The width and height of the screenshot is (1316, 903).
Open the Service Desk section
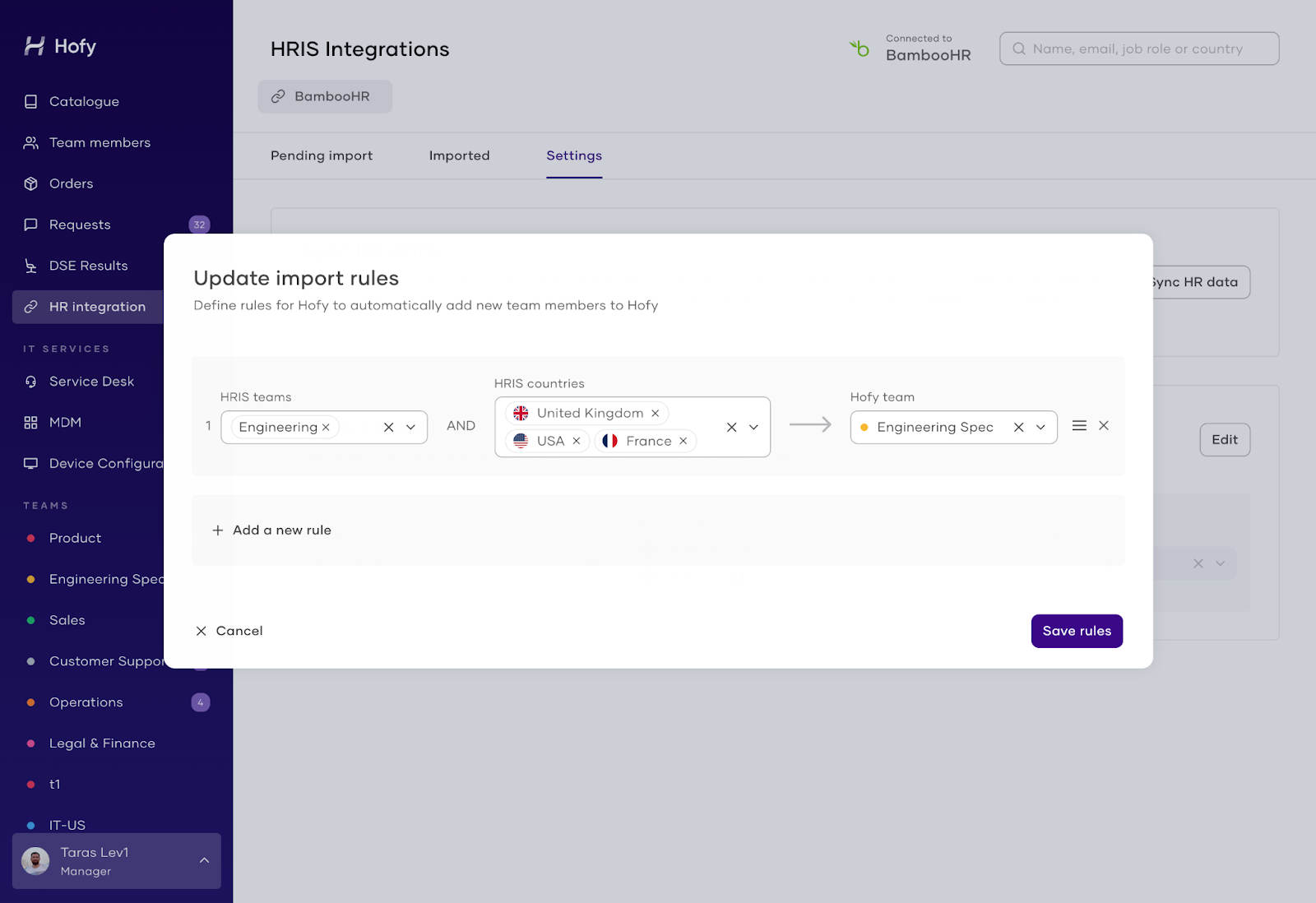(91, 381)
